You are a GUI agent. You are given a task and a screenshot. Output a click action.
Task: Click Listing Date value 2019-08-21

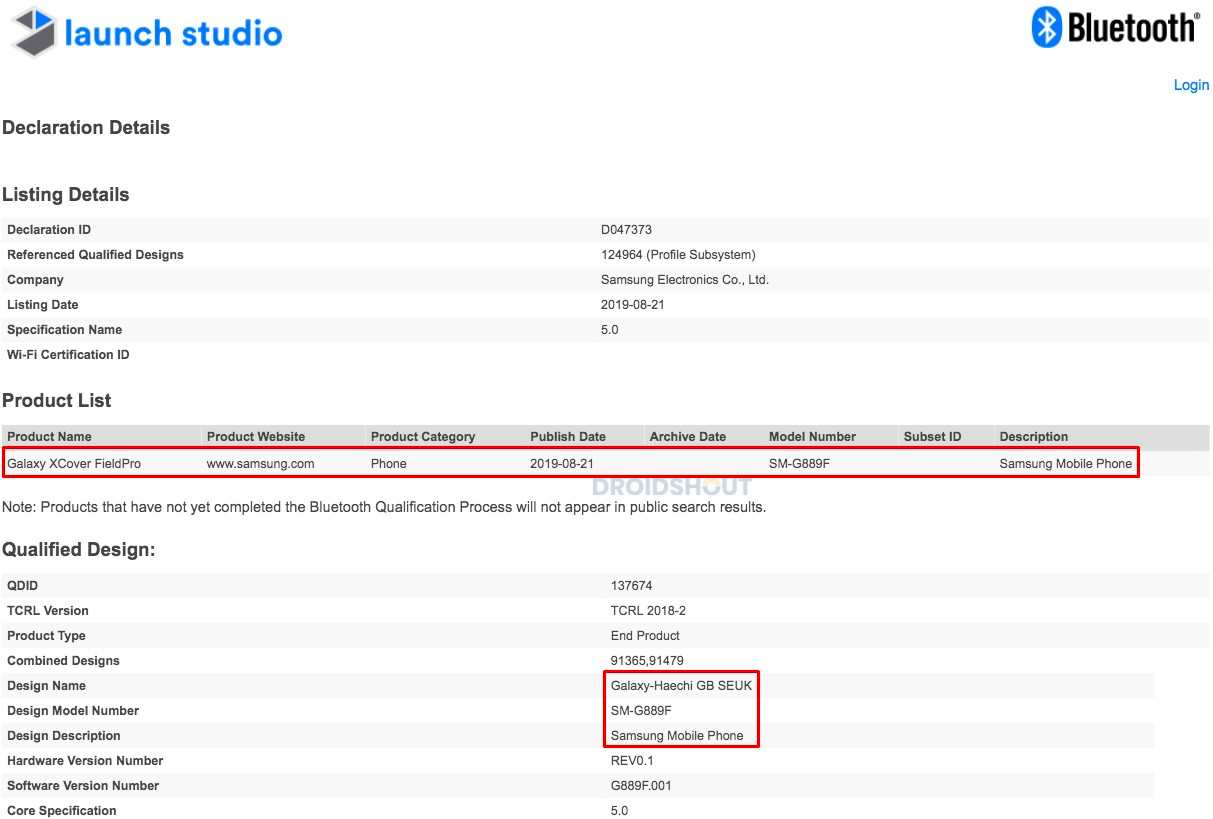tap(633, 305)
